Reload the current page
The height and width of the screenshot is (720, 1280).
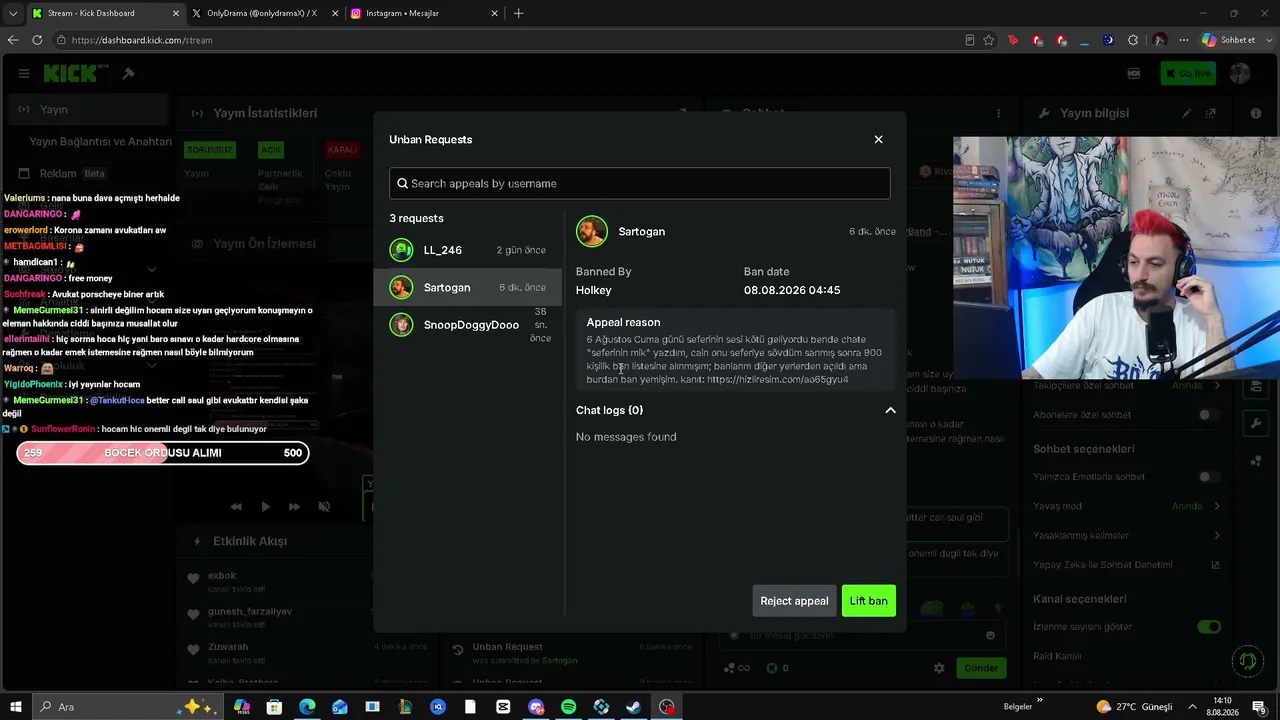(37, 40)
